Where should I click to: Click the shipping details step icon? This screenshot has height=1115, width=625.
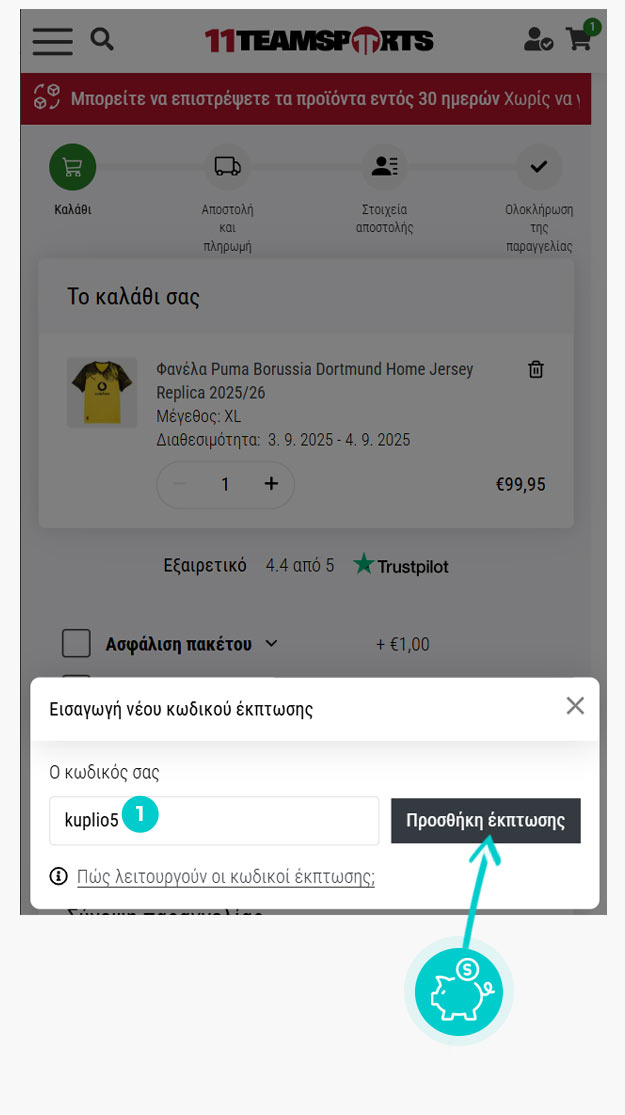tap(384, 167)
